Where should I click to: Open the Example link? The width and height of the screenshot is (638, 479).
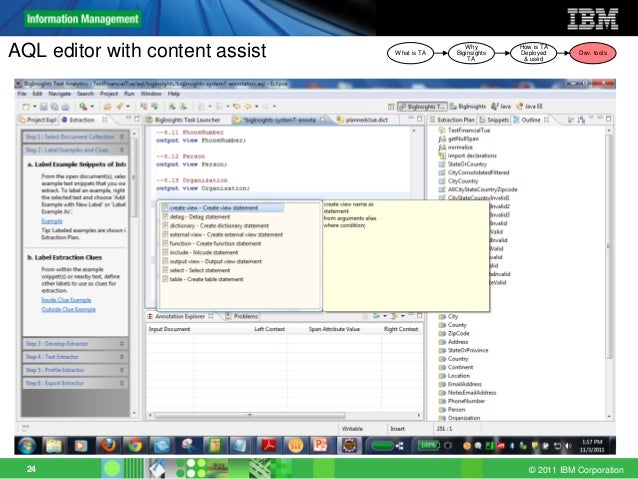pyautogui.click(x=52, y=221)
